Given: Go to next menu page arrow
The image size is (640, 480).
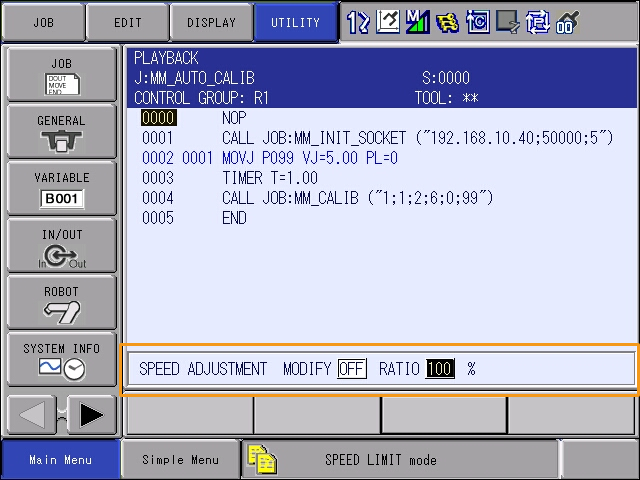Looking at the screenshot, I should 91,415.
